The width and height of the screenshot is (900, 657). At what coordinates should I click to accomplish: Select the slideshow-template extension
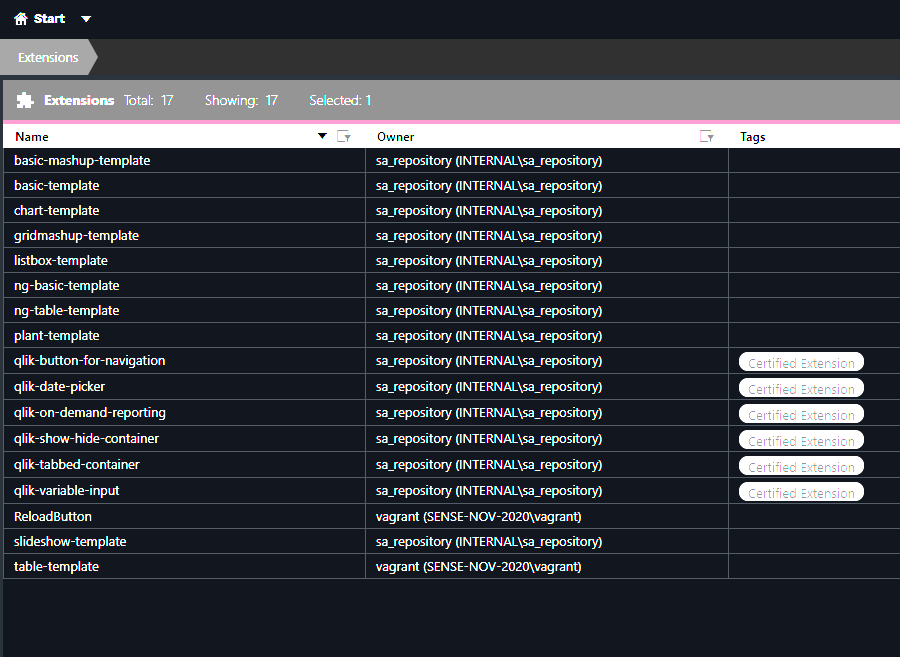(x=70, y=542)
